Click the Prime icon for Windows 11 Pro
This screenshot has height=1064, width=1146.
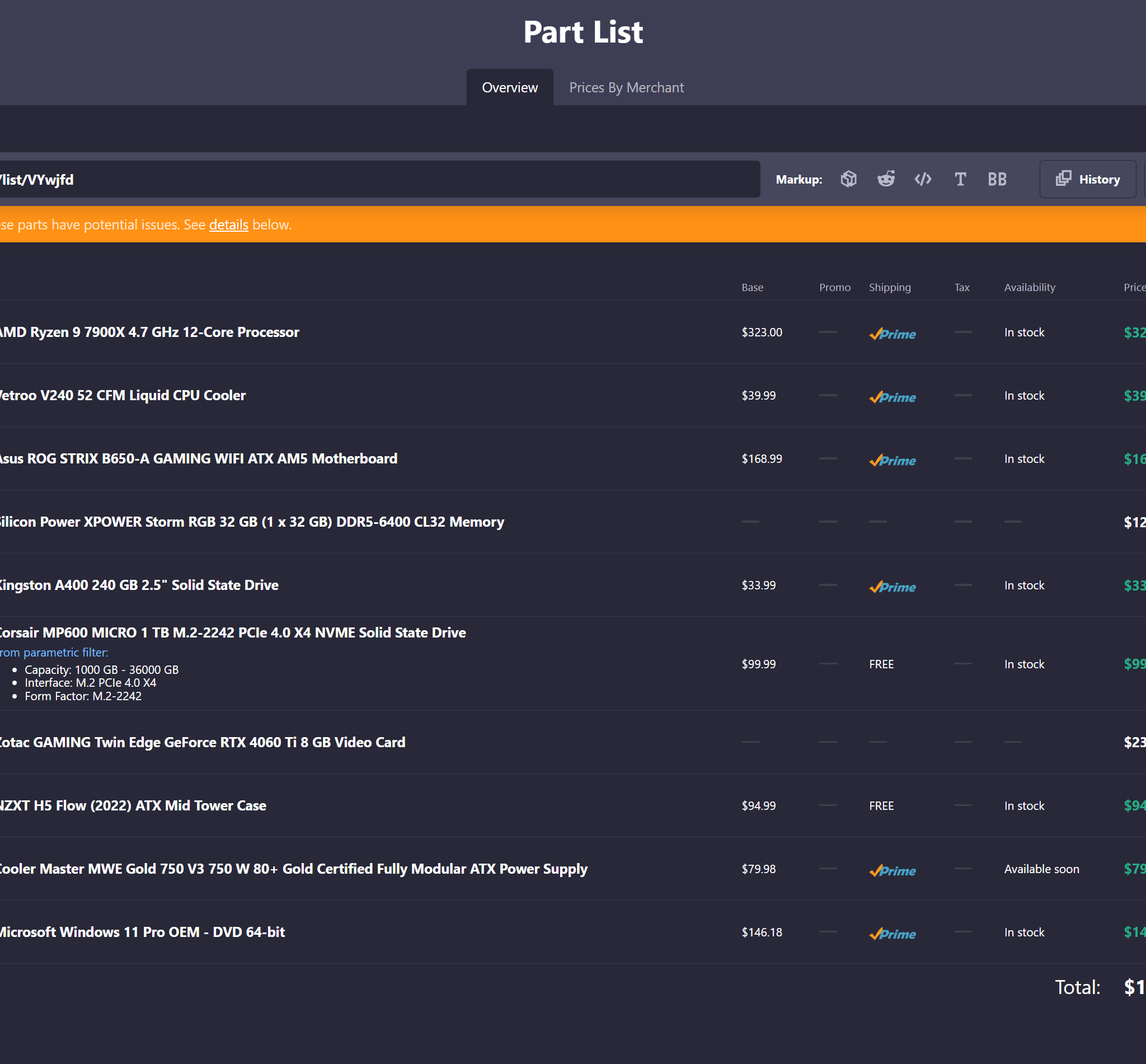(892, 933)
